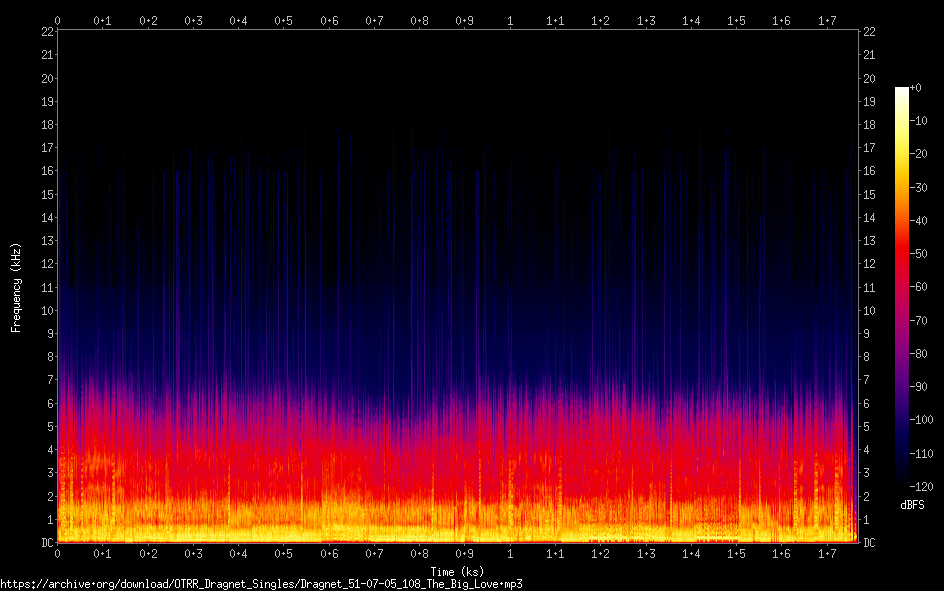Screen dimensions: 944x591
Task: Click the 16 tick on the left frequency axis
Action: [x=46, y=171]
